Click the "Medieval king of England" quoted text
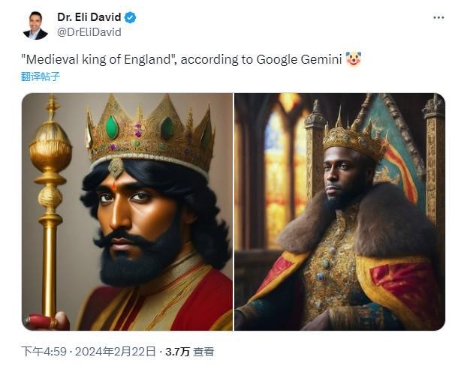This screenshot has height=366, width=473. click(99, 60)
